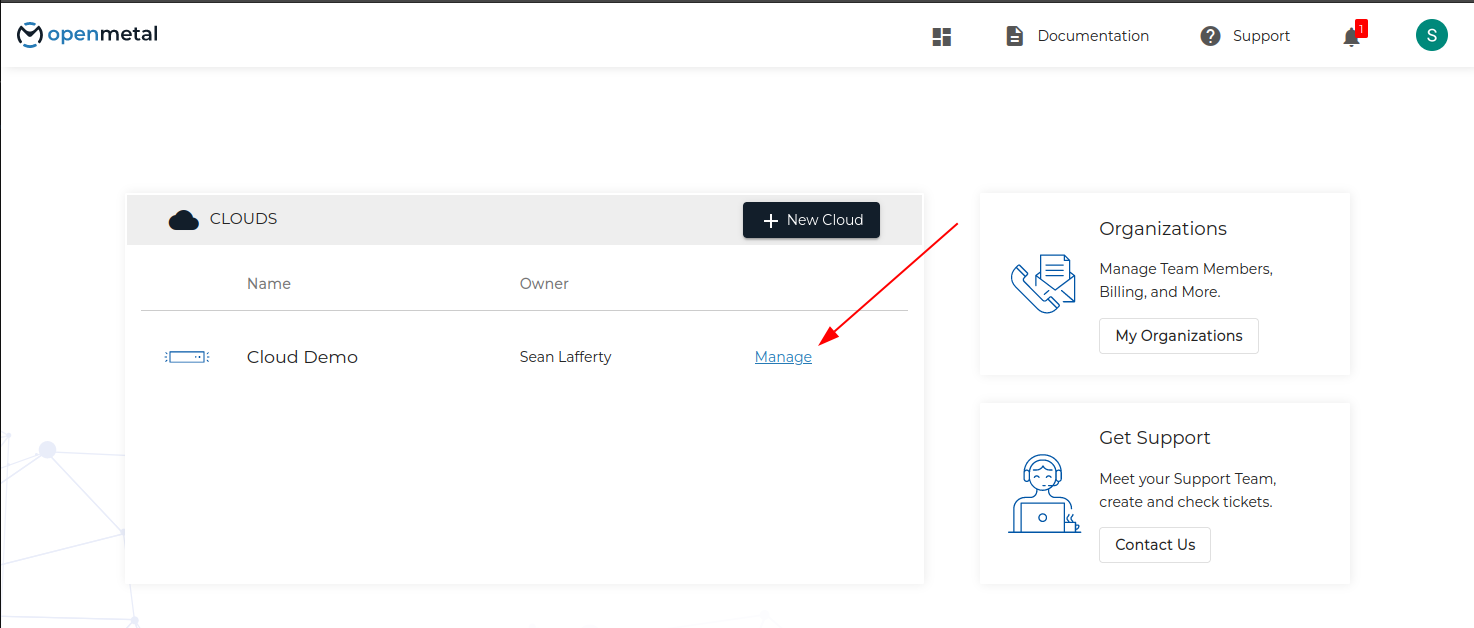Click the owner Sean Lafferty
This screenshot has width=1474, height=628.
coord(565,357)
